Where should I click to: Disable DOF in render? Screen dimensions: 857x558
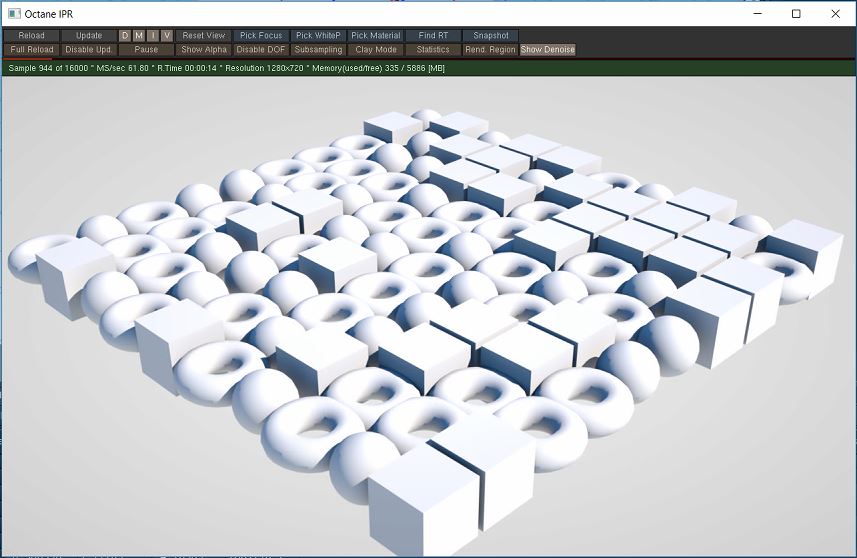[x=261, y=50]
